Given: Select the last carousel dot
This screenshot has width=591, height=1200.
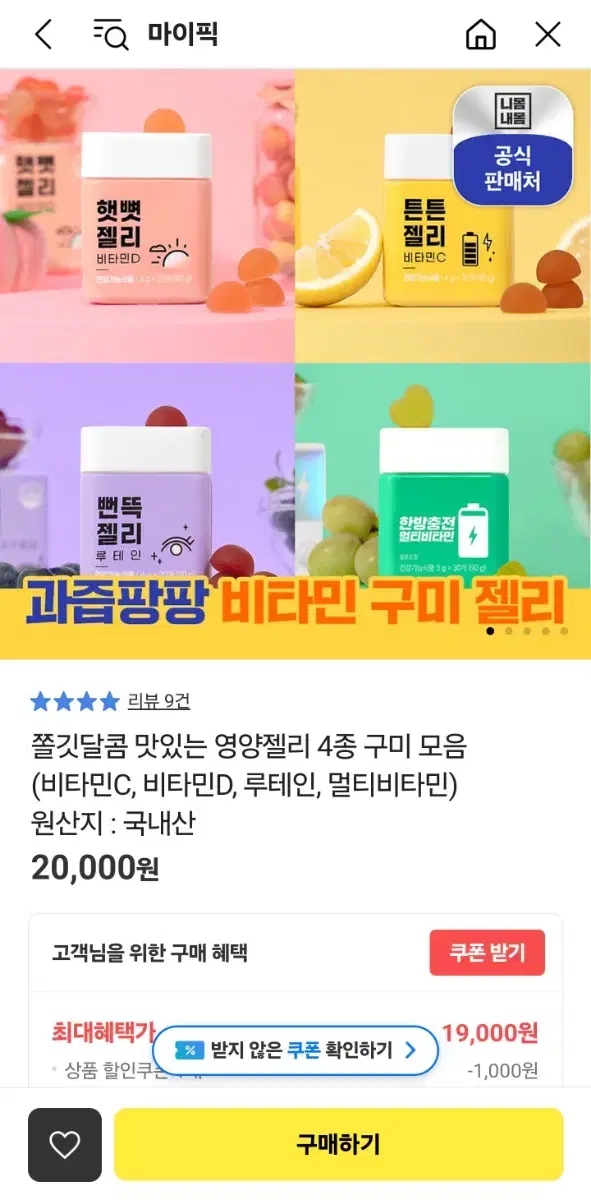Looking at the screenshot, I should click(564, 631).
